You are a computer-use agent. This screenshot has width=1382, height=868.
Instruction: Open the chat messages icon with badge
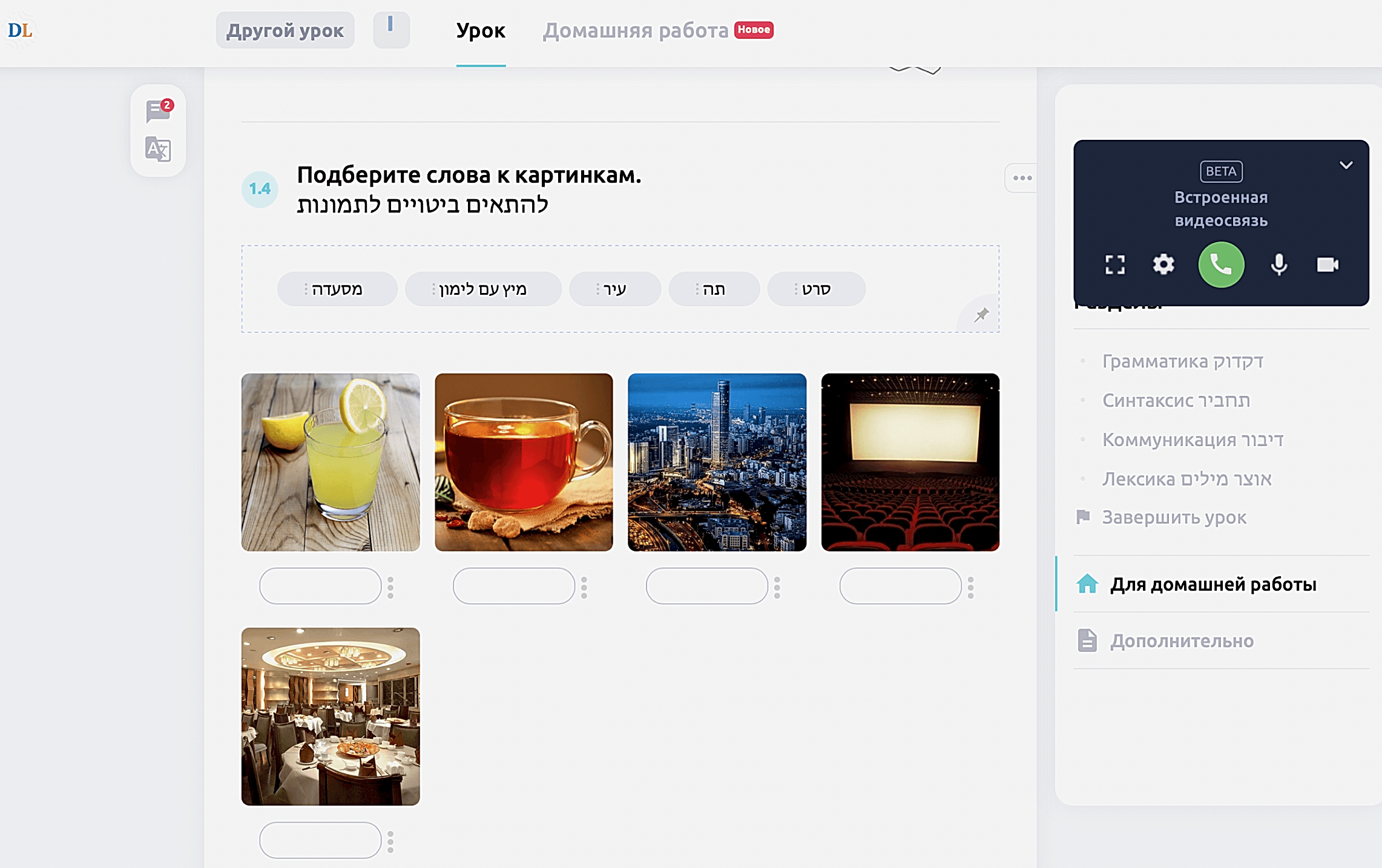[x=159, y=111]
